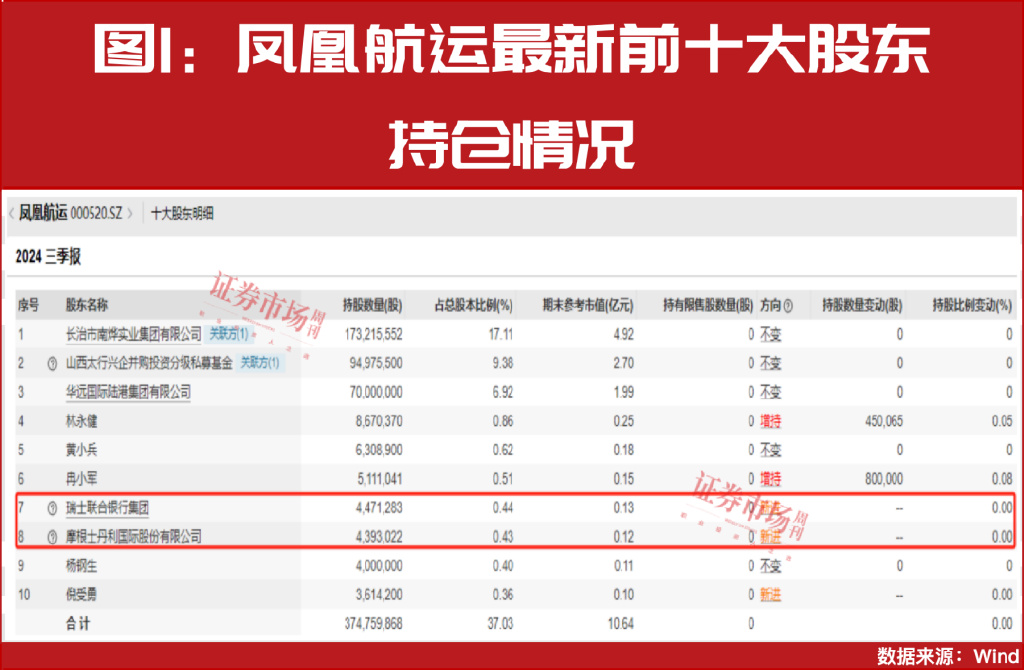
Task: Sort by 期末参考市值(亿元) column header
Action: tap(588, 305)
